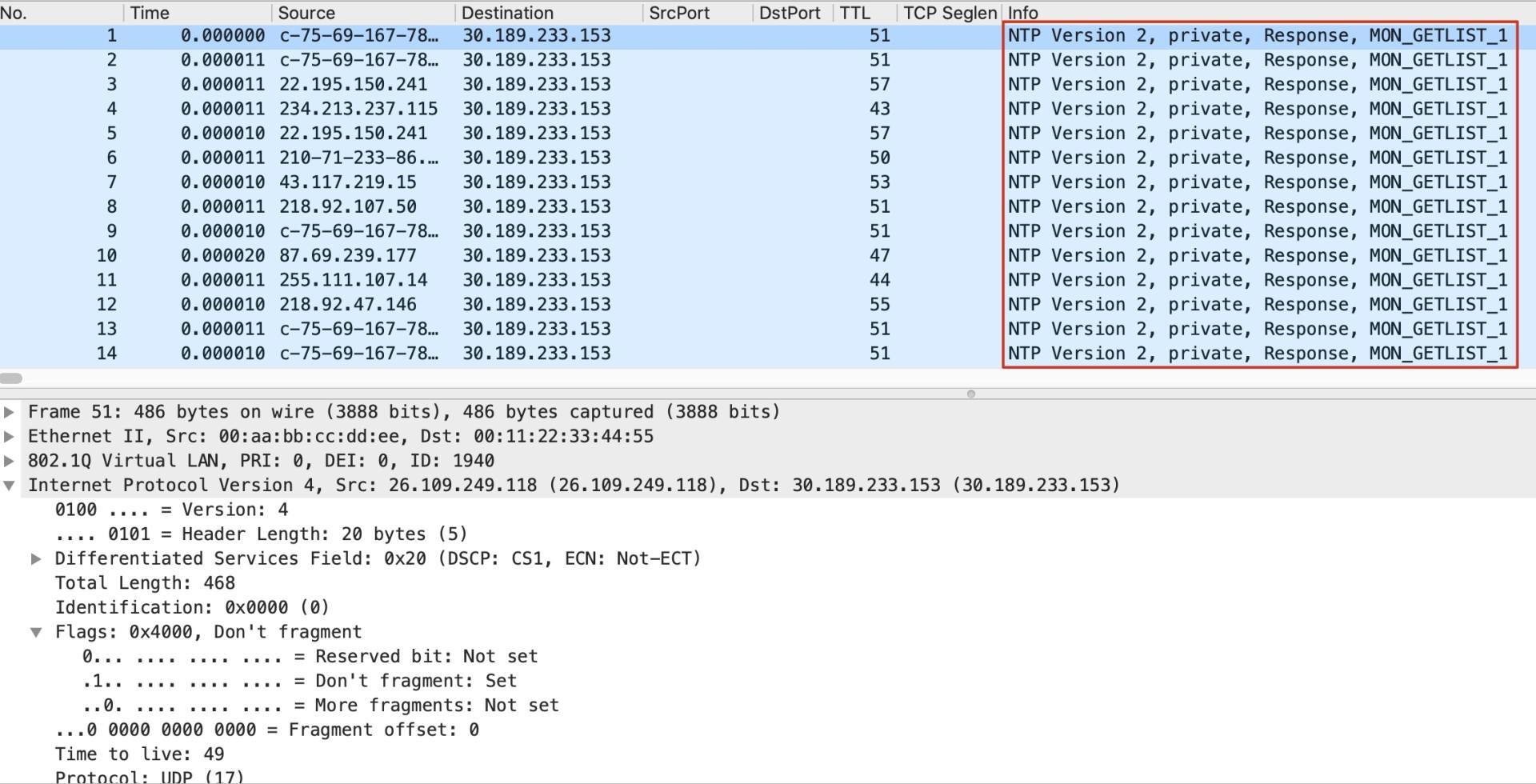Viewport: 1536px width, 784px height.
Task: Select packet 10 from source 87.69.239.177
Action: pyautogui.click(x=347, y=256)
